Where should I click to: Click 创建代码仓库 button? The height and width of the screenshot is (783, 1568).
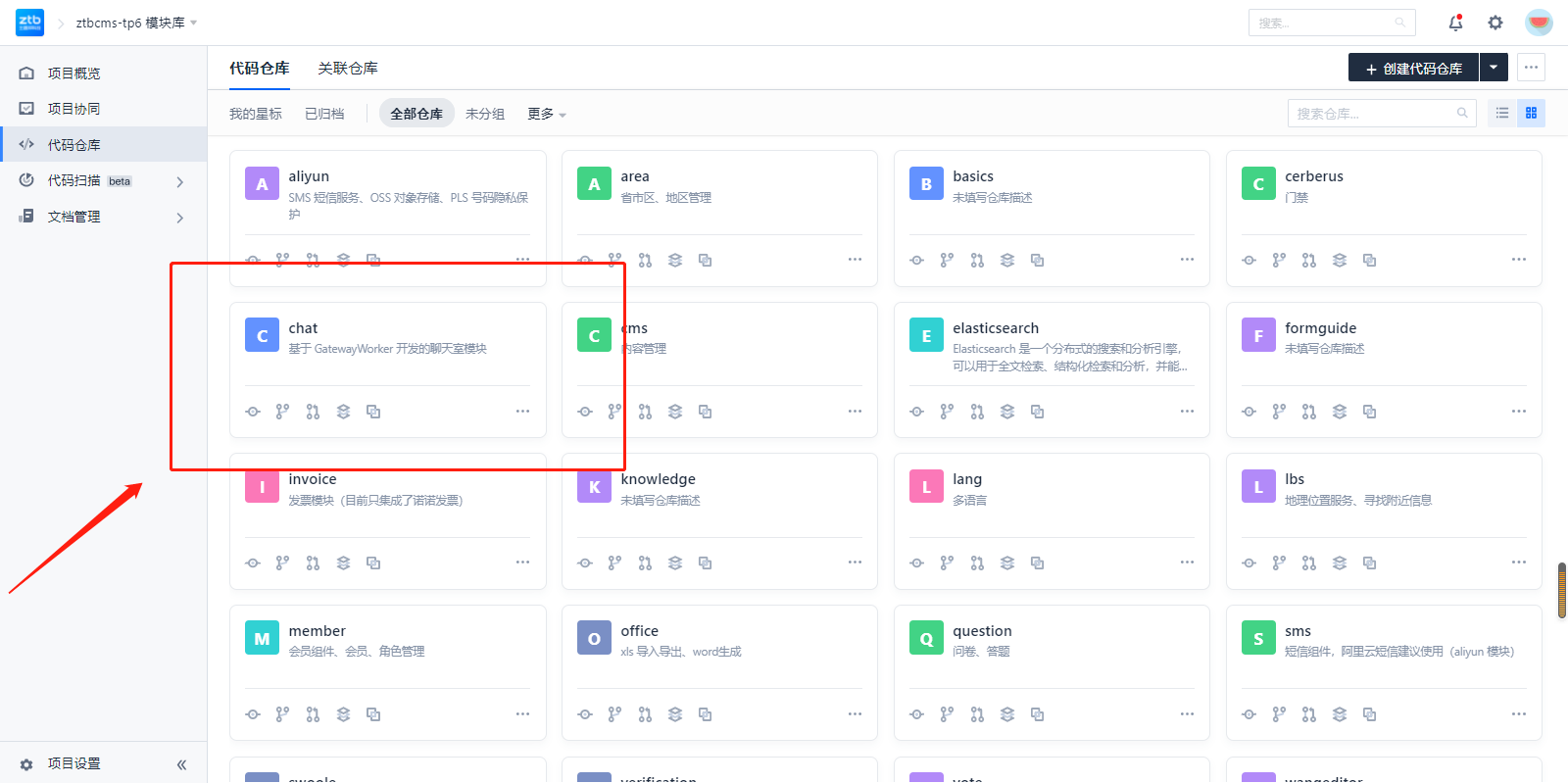pyautogui.click(x=1413, y=68)
